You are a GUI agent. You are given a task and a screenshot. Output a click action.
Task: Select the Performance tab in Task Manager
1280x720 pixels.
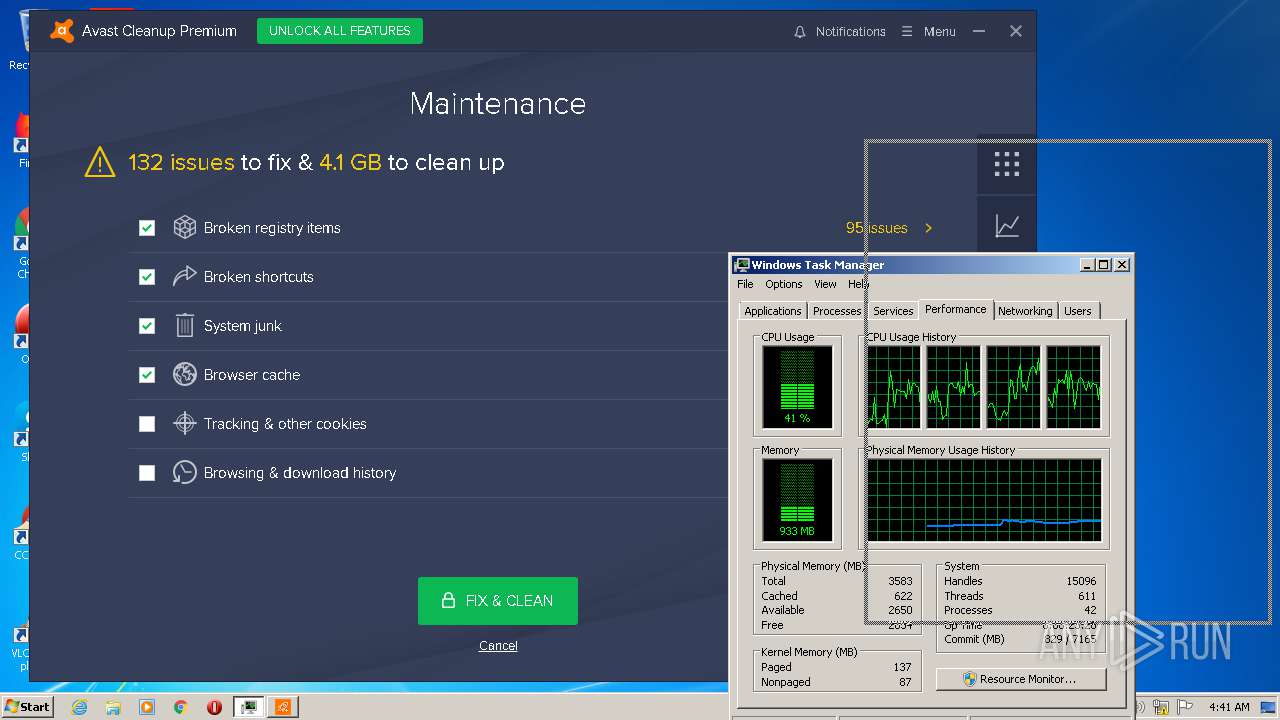pyautogui.click(x=955, y=309)
